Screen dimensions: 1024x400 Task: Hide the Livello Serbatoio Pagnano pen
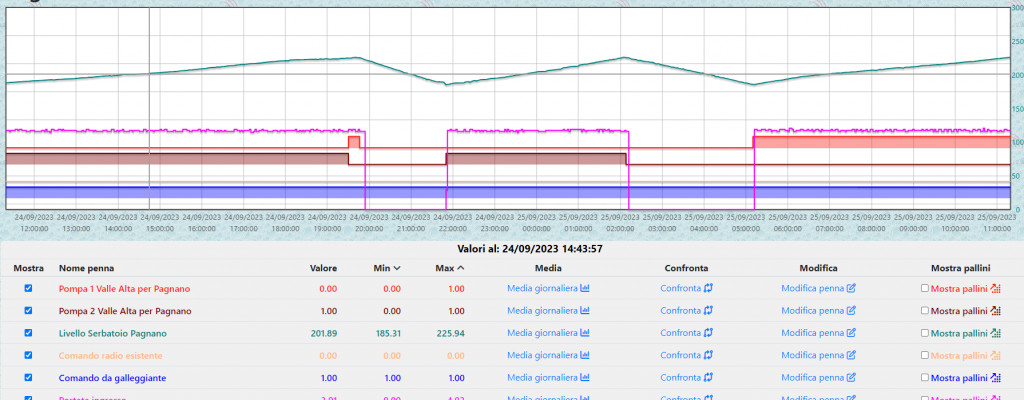click(28, 333)
